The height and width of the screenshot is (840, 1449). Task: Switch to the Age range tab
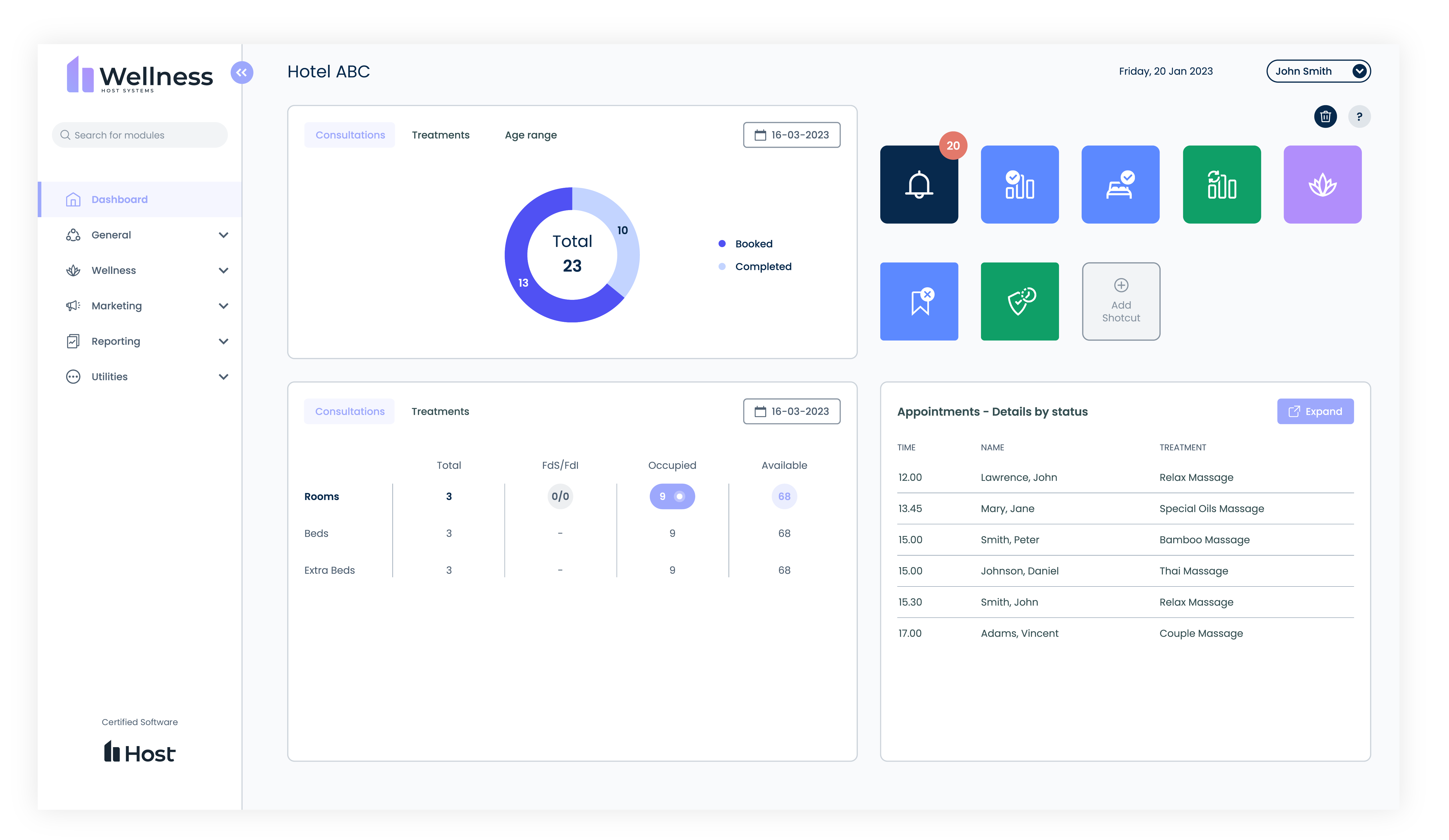click(530, 135)
